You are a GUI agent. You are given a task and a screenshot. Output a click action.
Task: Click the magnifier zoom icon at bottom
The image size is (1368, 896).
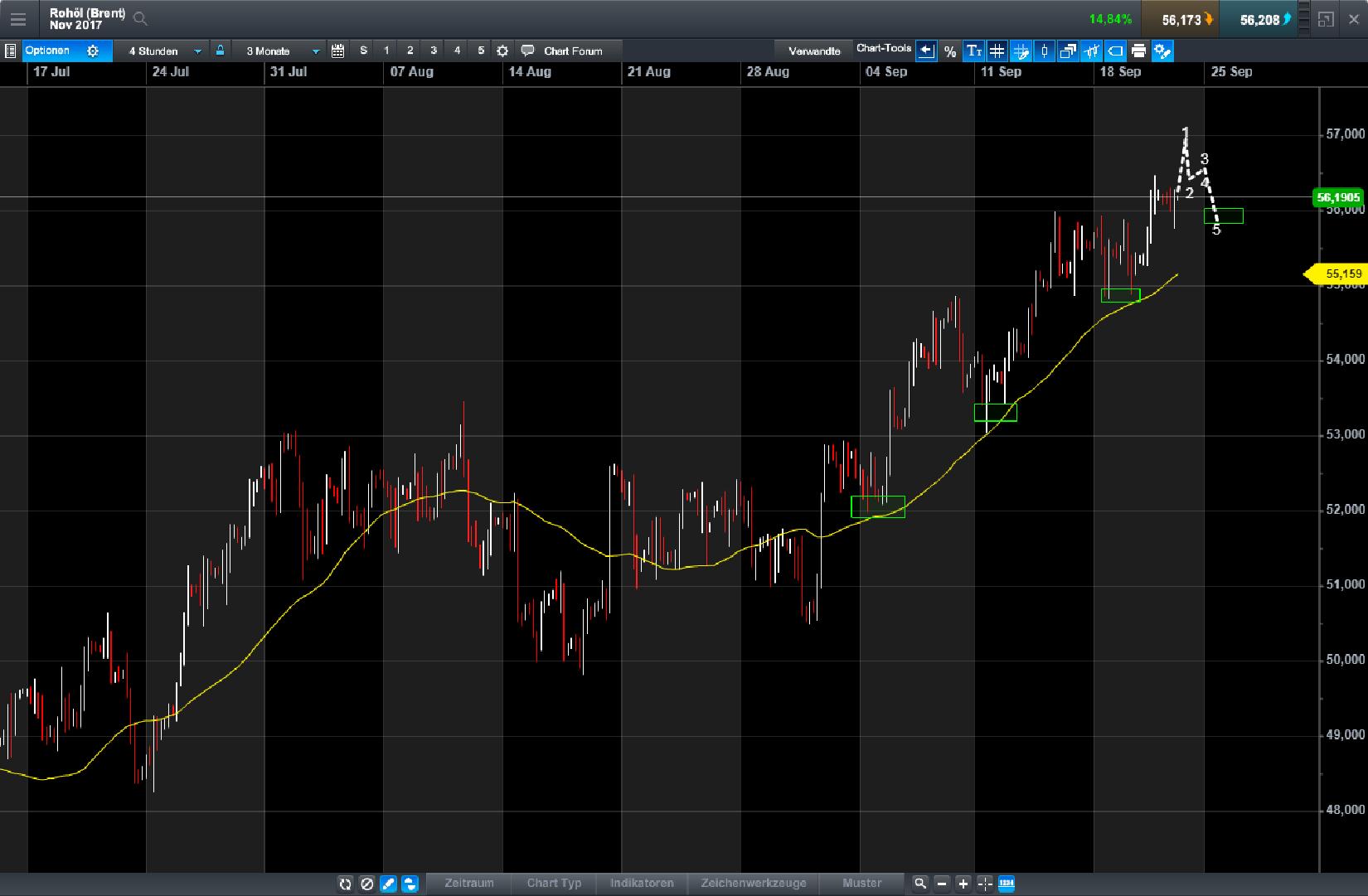pyautogui.click(x=920, y=884)
